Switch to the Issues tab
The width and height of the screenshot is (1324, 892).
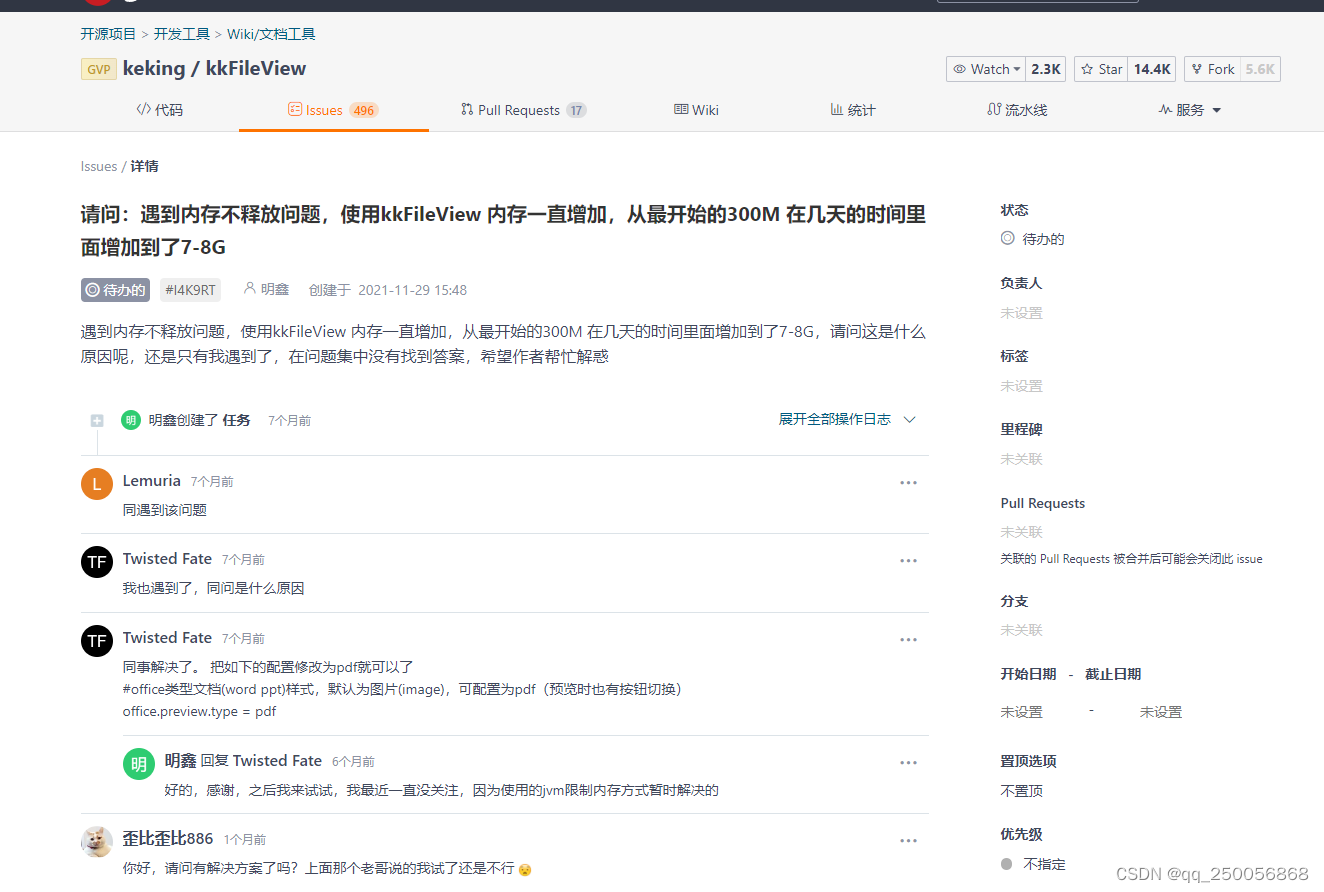[x=333, y=110]
